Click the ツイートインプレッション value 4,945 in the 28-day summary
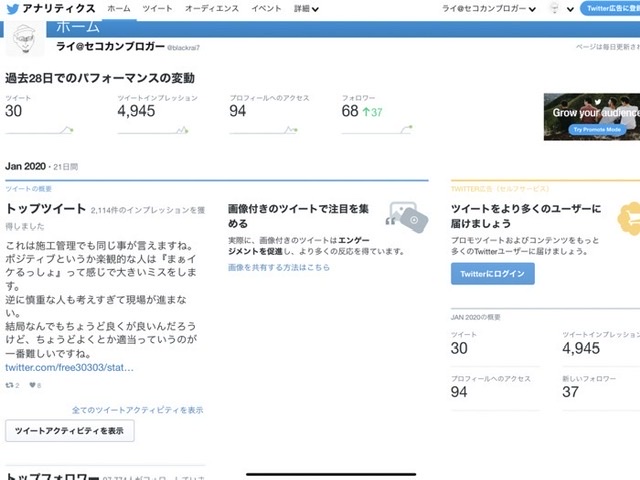 (x=136, y=111)
